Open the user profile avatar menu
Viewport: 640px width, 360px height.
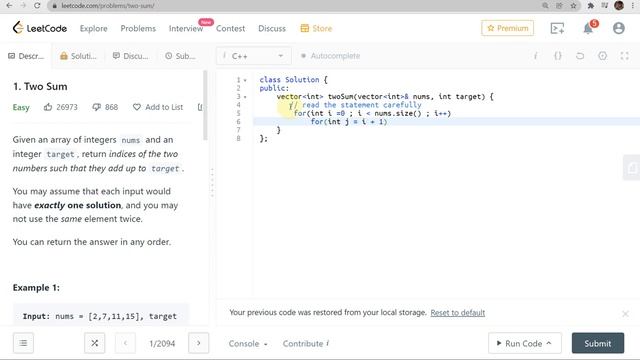tap(619, 28)
